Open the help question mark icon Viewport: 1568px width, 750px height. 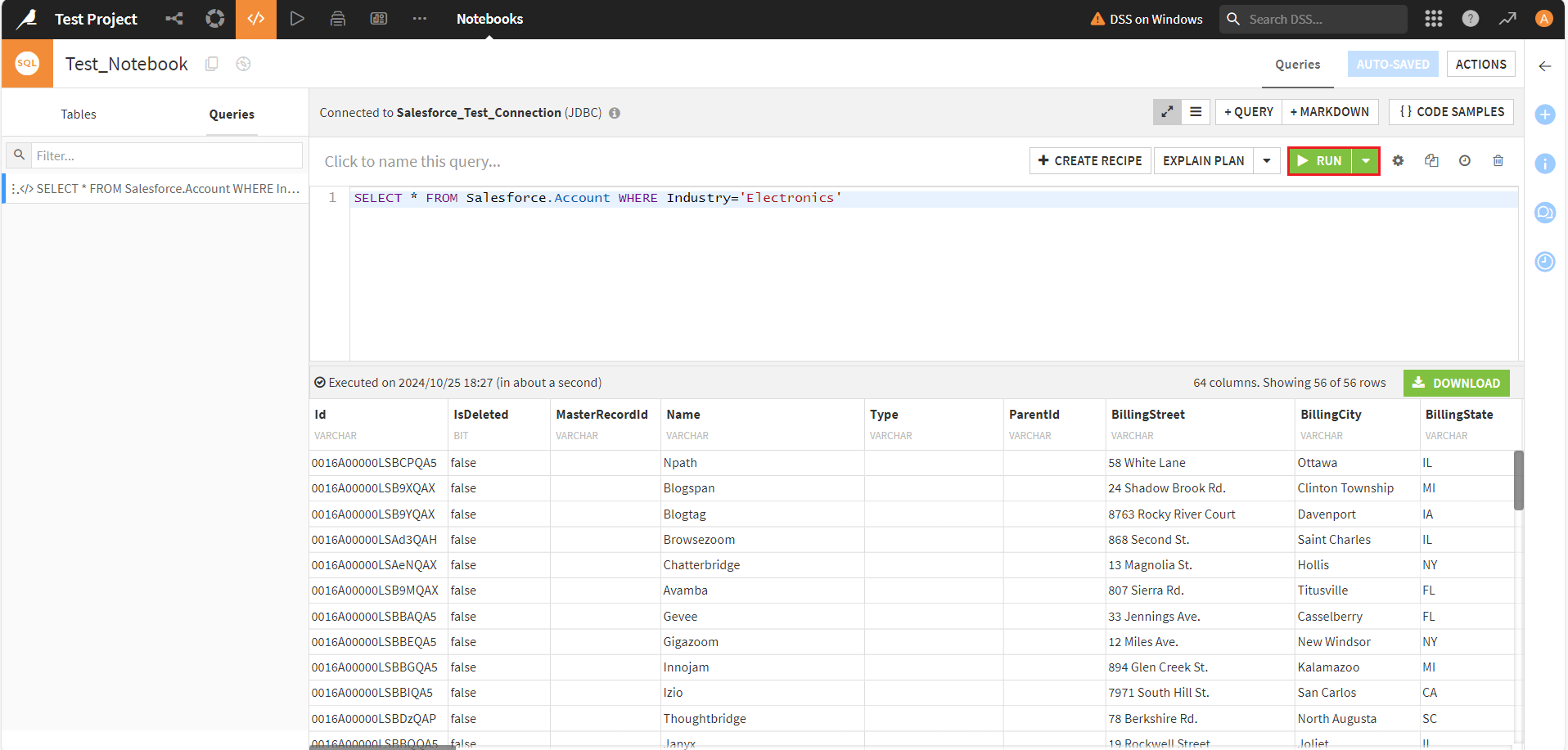(x=1470, y=19)
